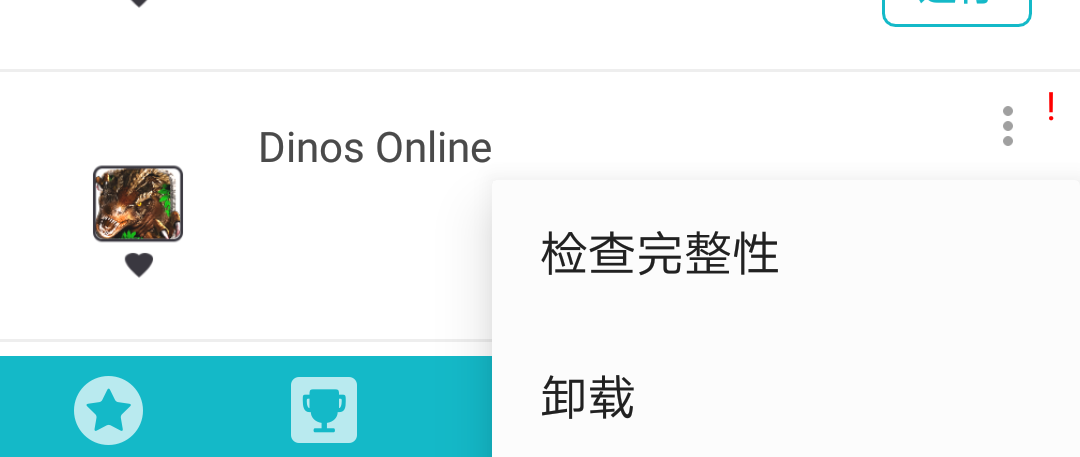
Task: View the alert beside the kebab menu
Action: click(1050, 107)
